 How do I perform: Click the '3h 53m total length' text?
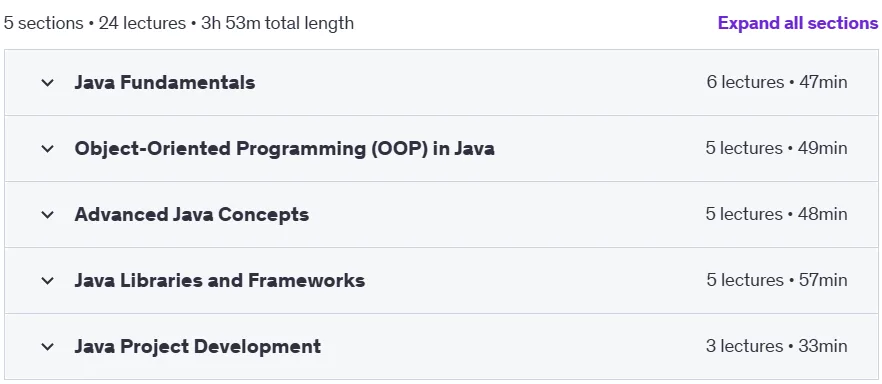point(277,24)
